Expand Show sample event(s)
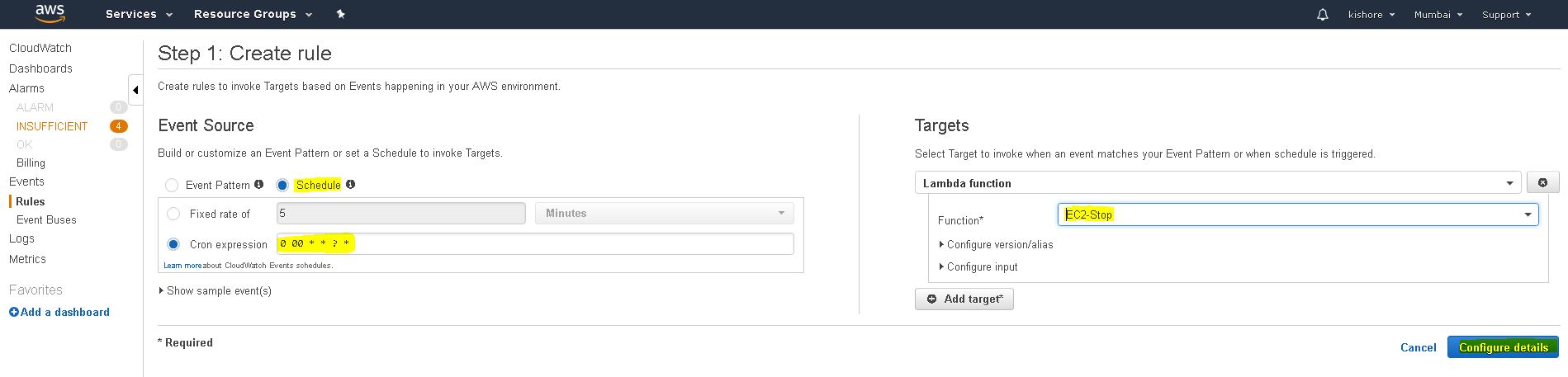The width and height of the screenshot is (1568, 377). click(x=215, y=290)
